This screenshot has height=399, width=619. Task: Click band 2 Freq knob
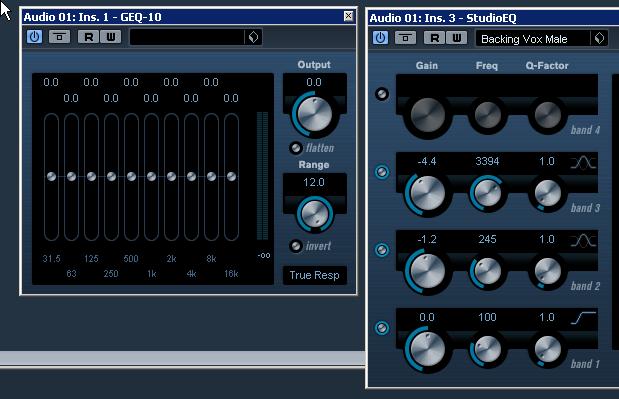click(488, 271)
